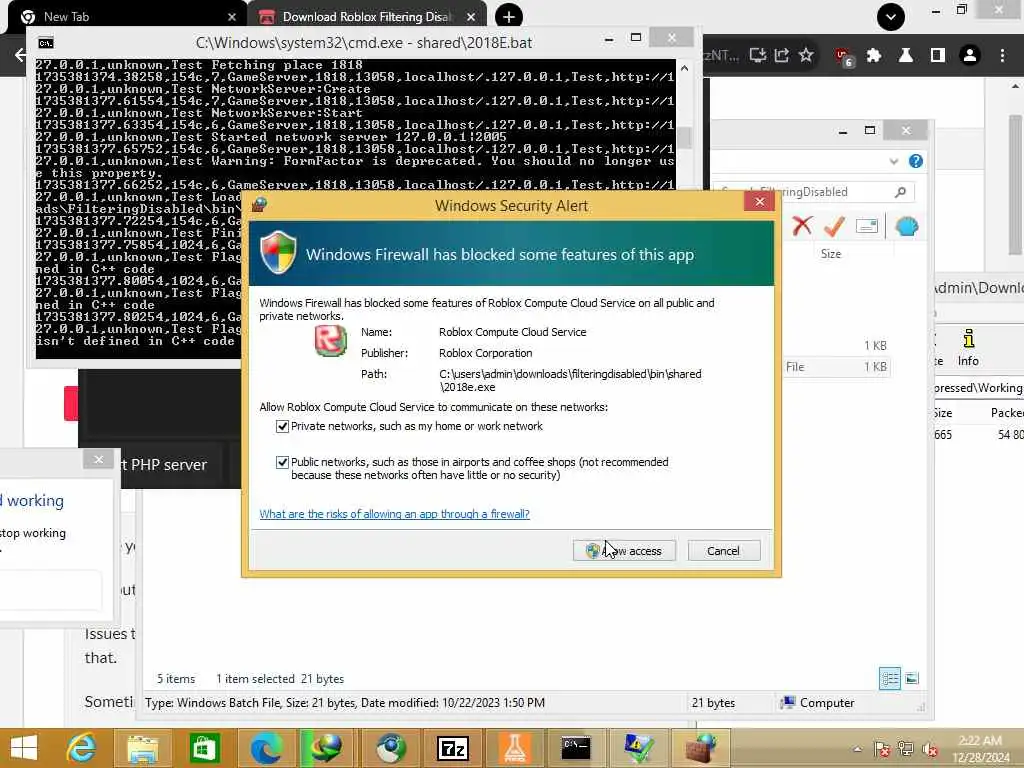Open the browser profile avatar
The height and width of the screenshot is (768, 1024).
(x=970, y=56)
